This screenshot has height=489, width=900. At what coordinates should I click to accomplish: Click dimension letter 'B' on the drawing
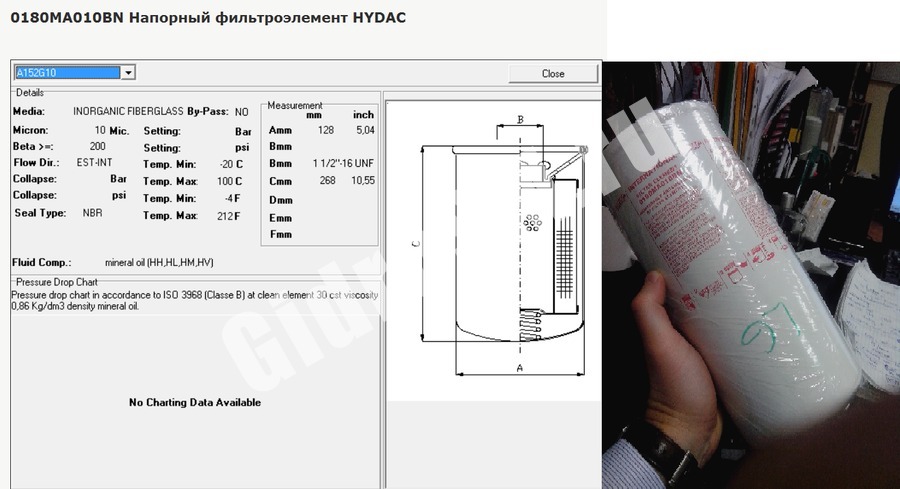pos(521,119)
